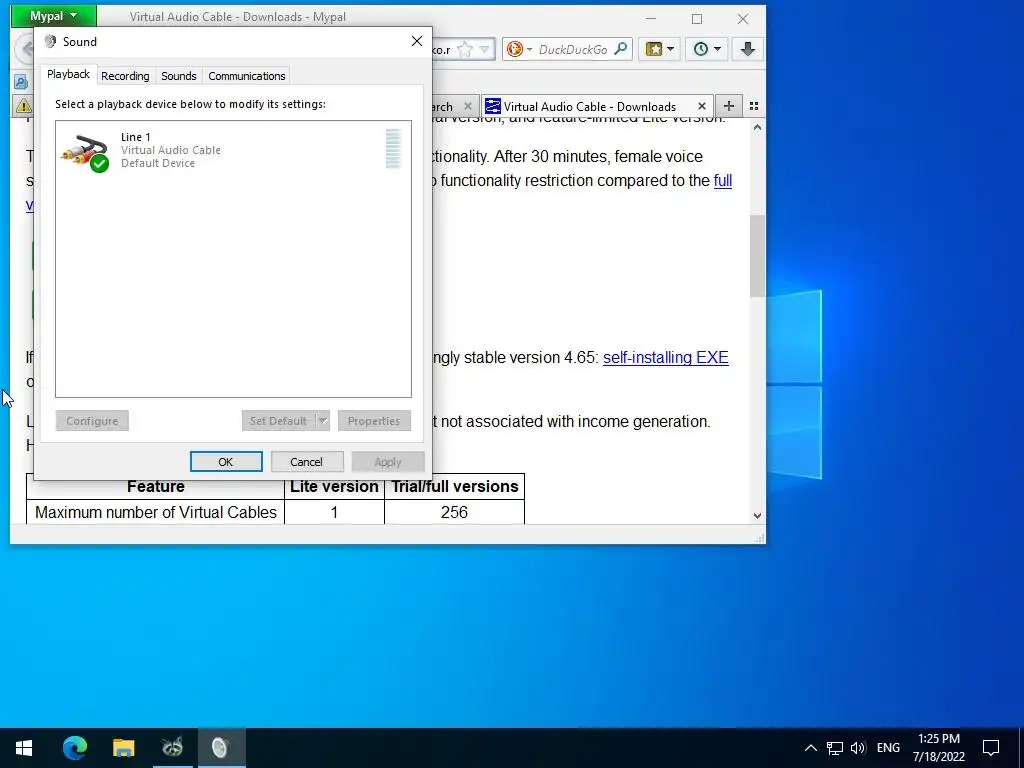Click the page scrollbar up arrow
The height and width of the screenshot is (768, 1024).
point(758,127)
